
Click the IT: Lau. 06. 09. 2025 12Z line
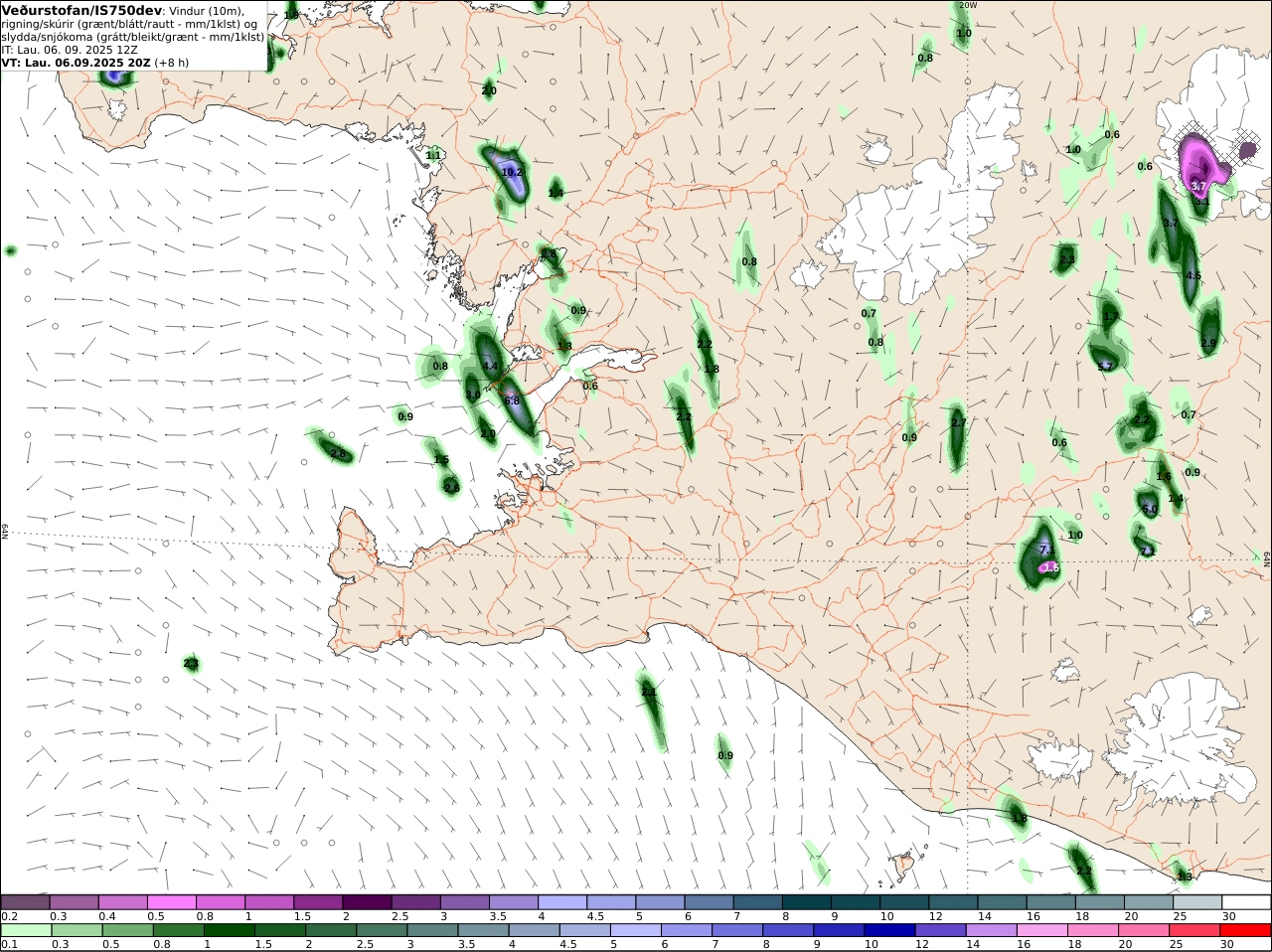point(70,50)
